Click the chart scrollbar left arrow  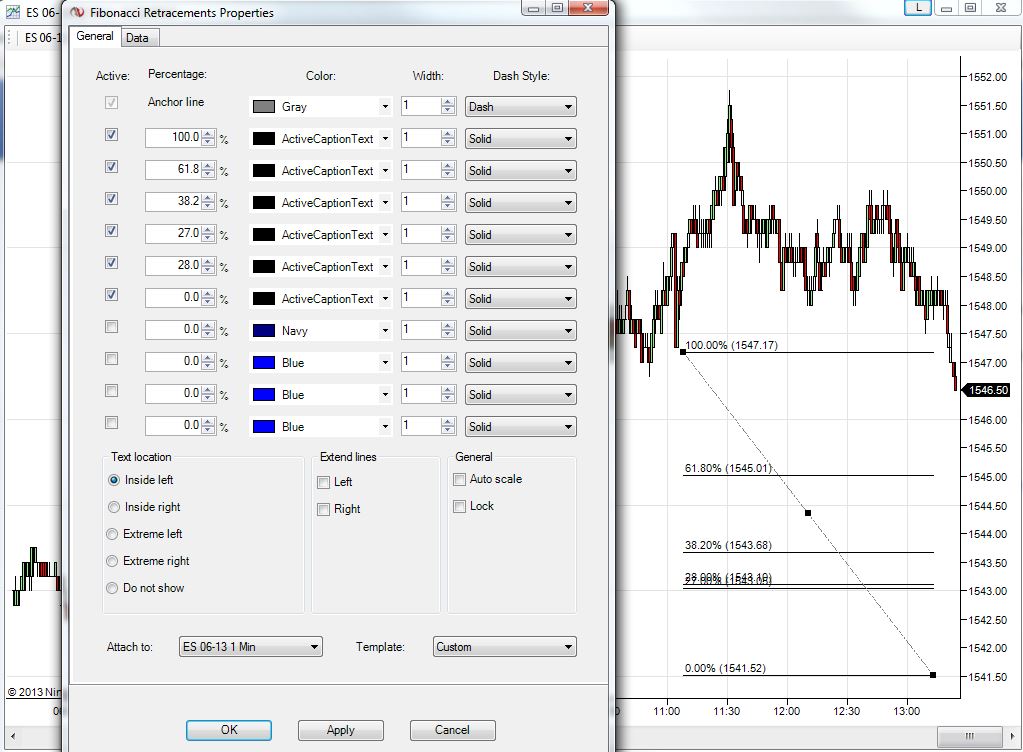pos(13,736)
